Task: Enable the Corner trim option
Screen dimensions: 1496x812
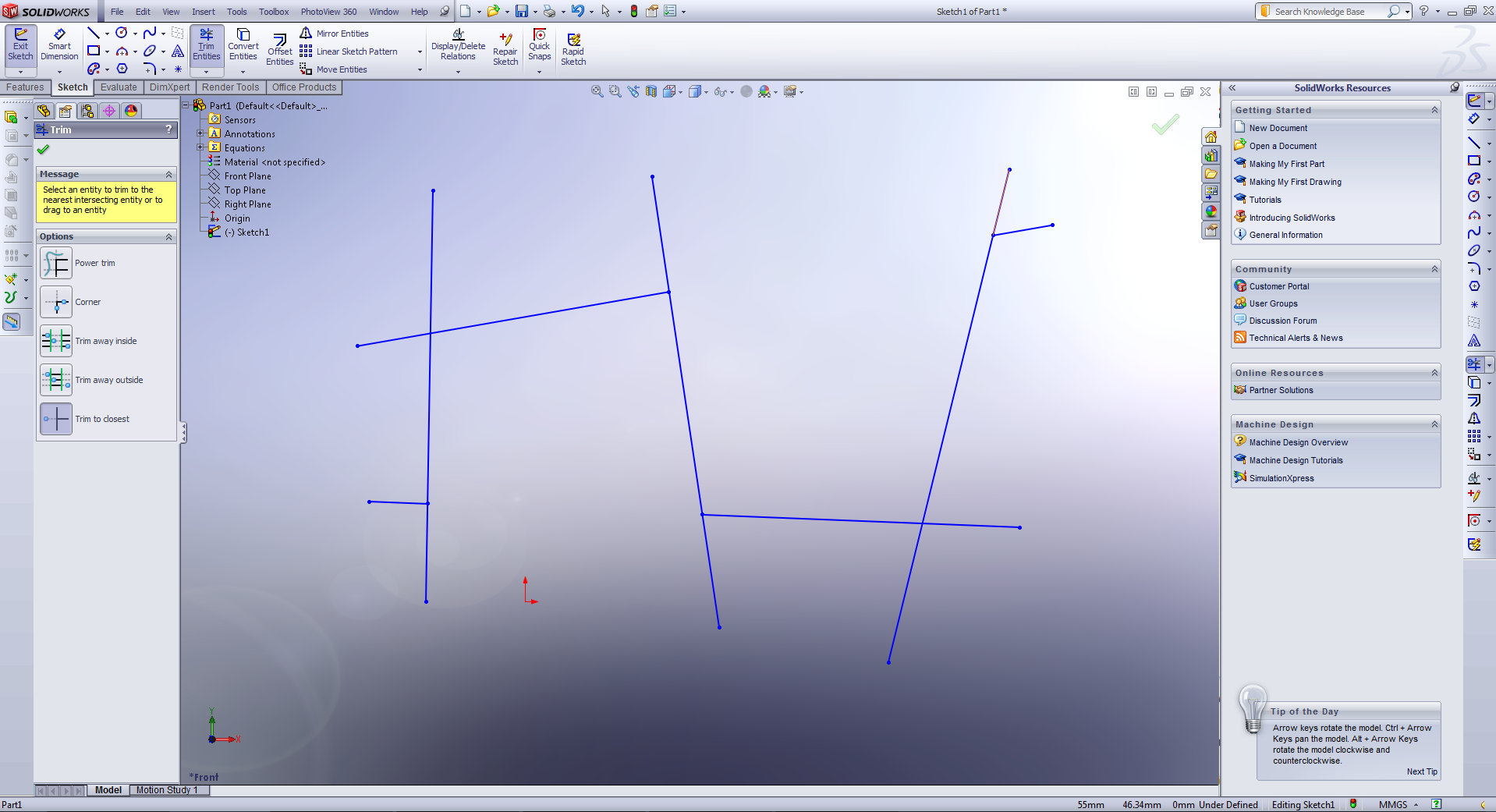Action: coord(56,303)
